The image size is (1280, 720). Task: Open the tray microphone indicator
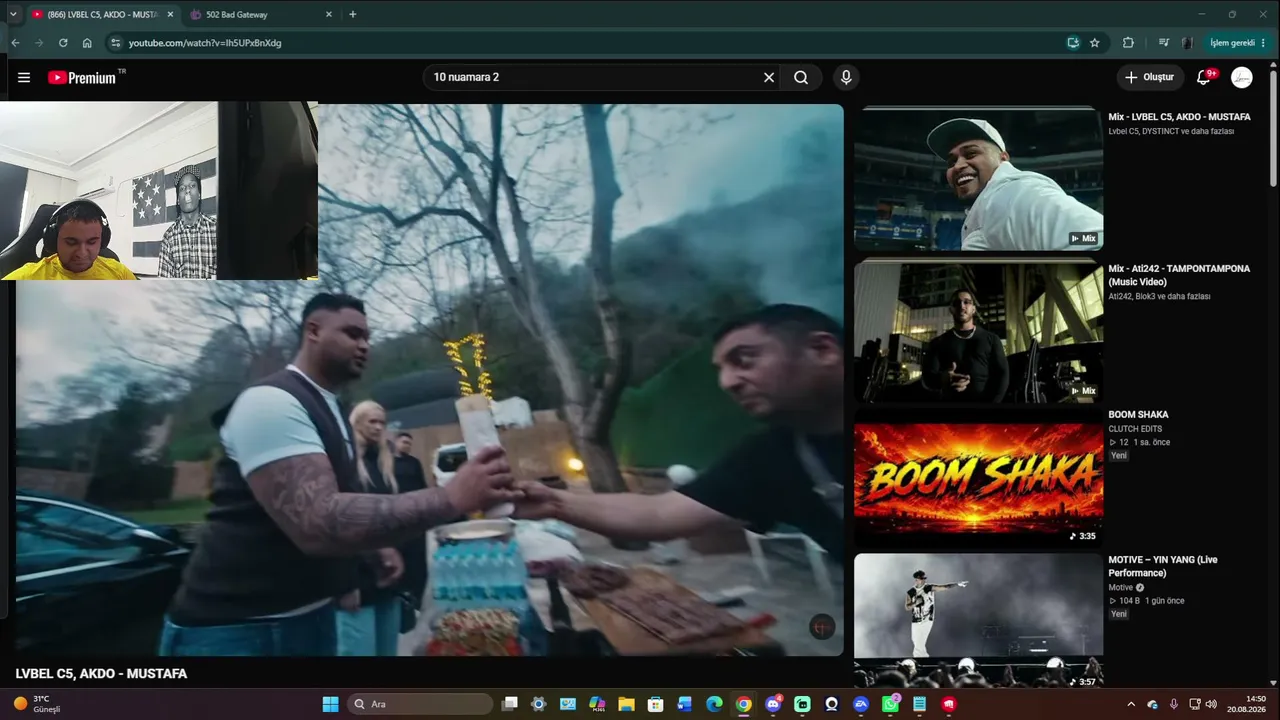point(1174,704)
